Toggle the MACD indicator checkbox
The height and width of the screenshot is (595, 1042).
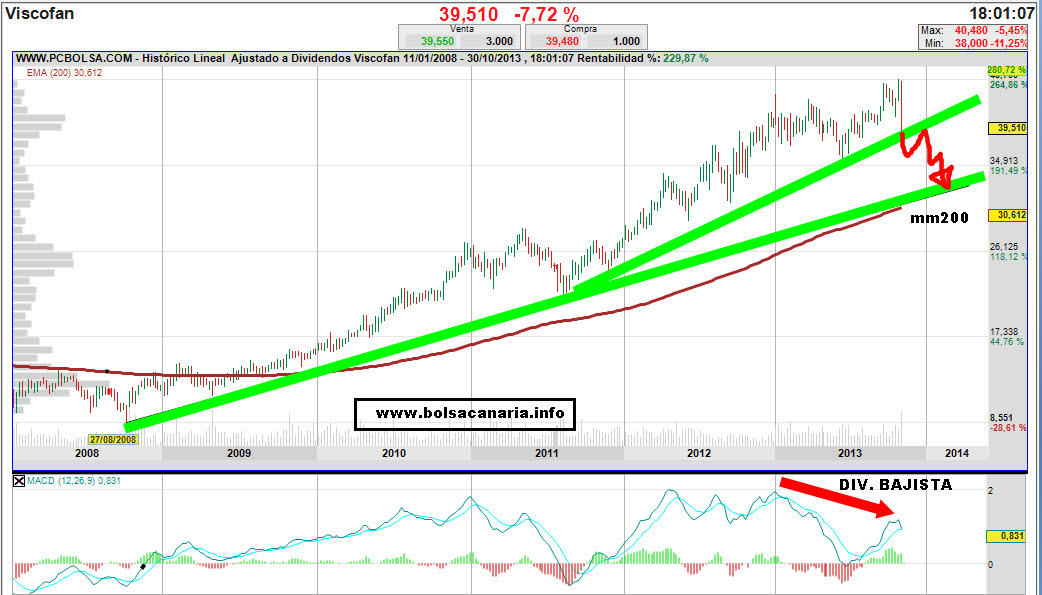click(20, 482)
